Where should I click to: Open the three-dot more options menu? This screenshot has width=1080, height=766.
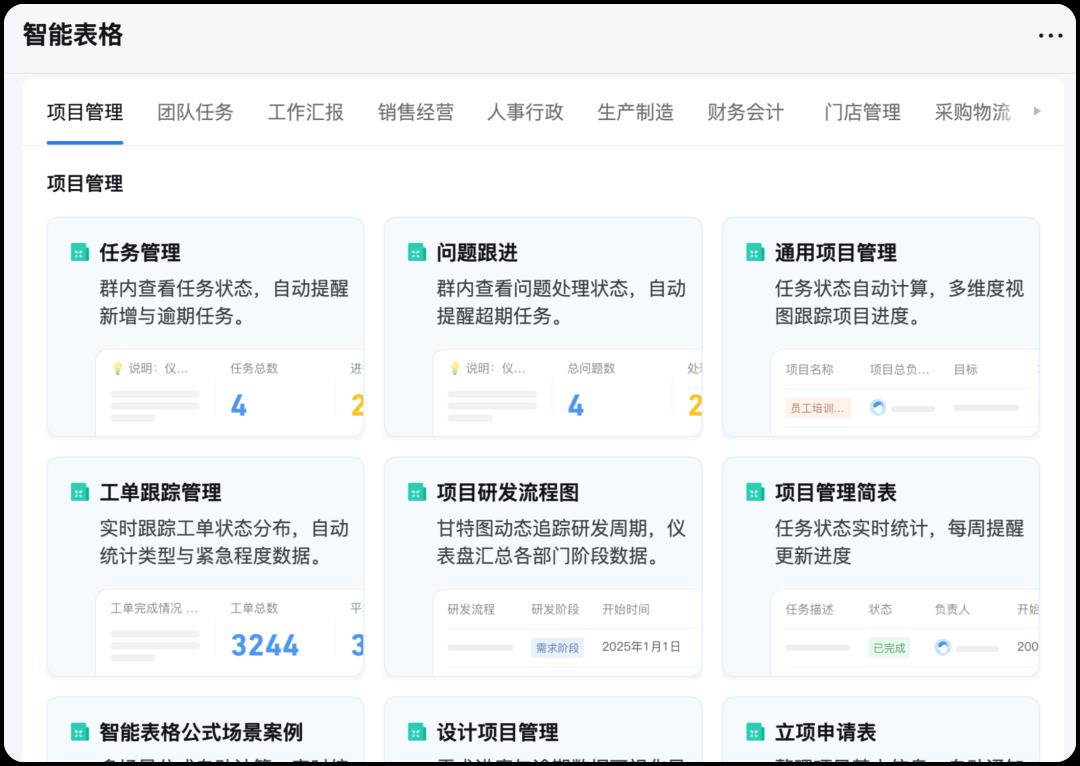1050,35
